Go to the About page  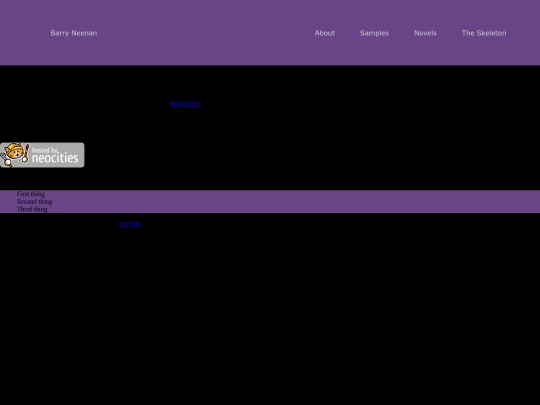coord(324,33)
